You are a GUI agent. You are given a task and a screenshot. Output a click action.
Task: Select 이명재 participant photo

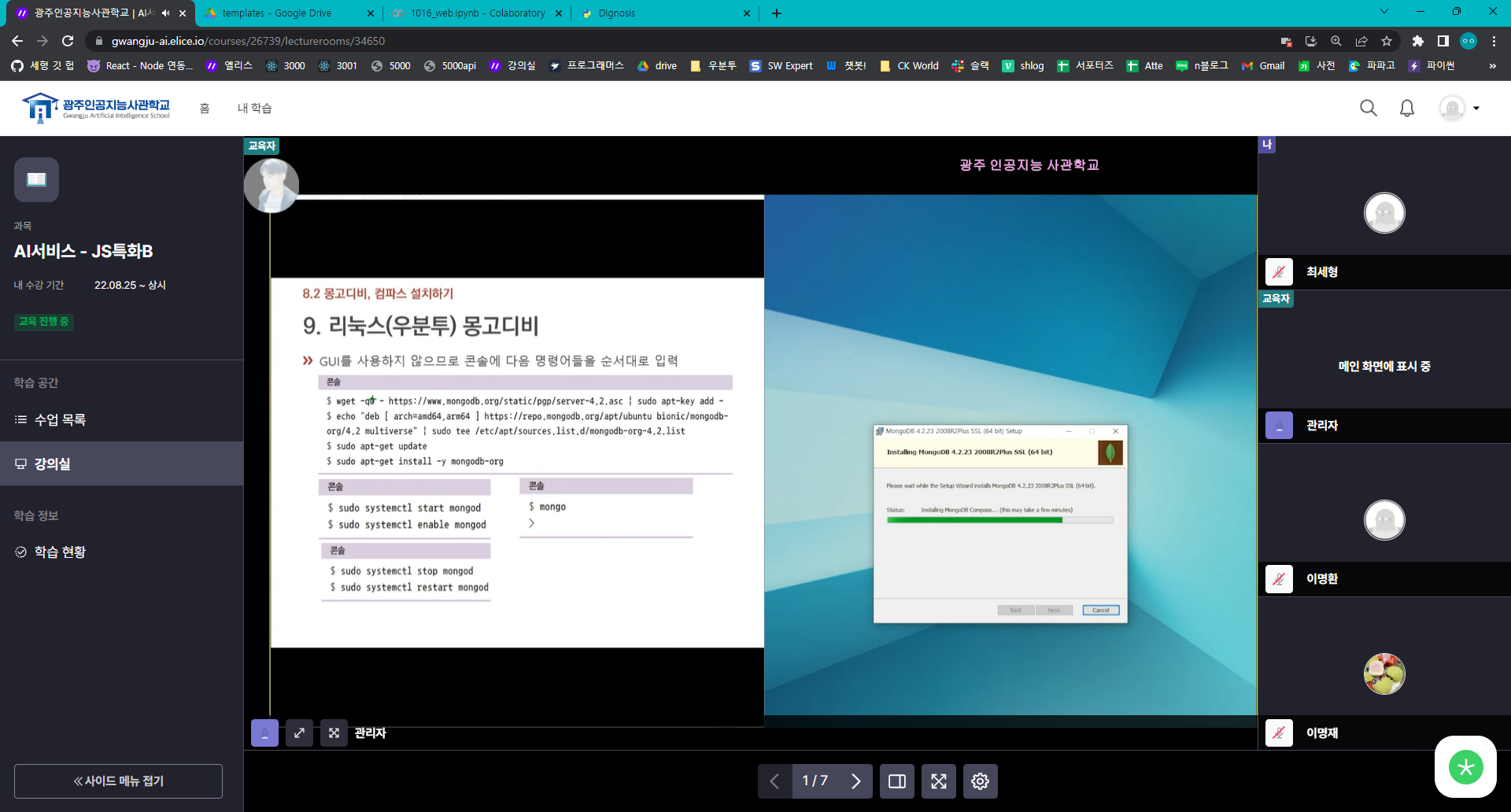tap(1384, 674)
